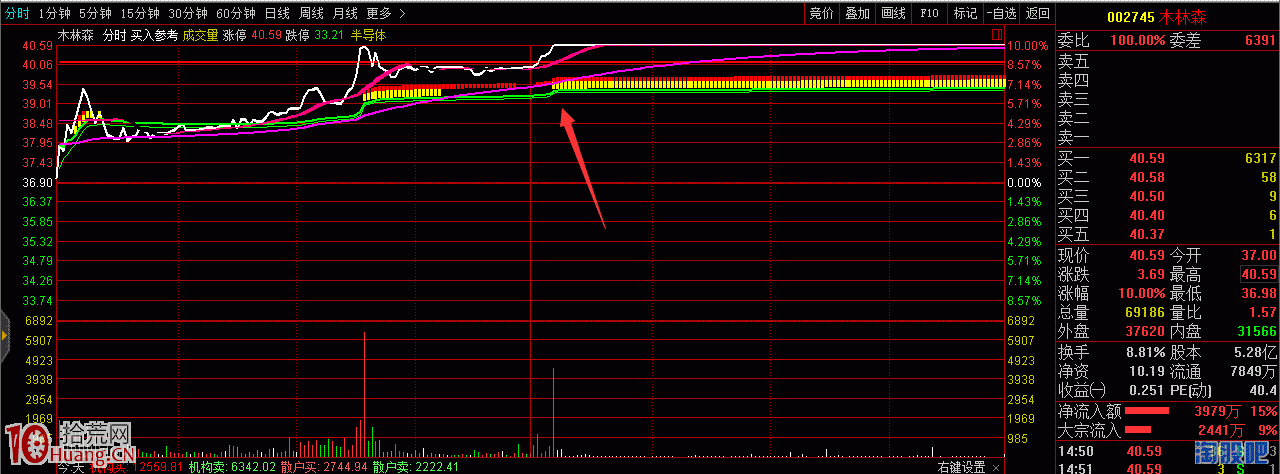
Task: Click the 净流入额 red bar
Action: (x=1147, y=411)
